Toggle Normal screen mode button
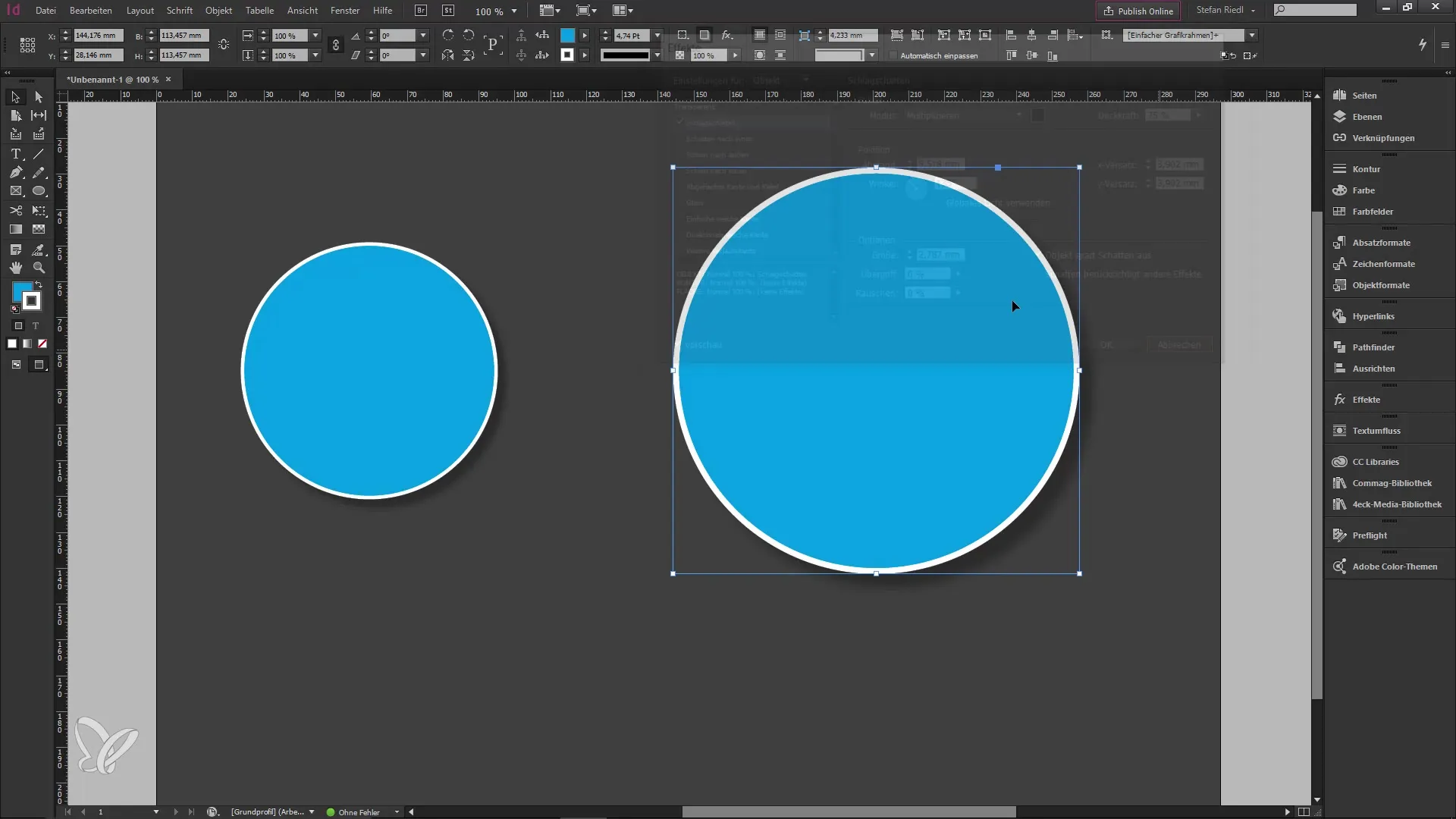This screenshot has height=819, width=1456. pyautogui.click(x=16, y=365)
